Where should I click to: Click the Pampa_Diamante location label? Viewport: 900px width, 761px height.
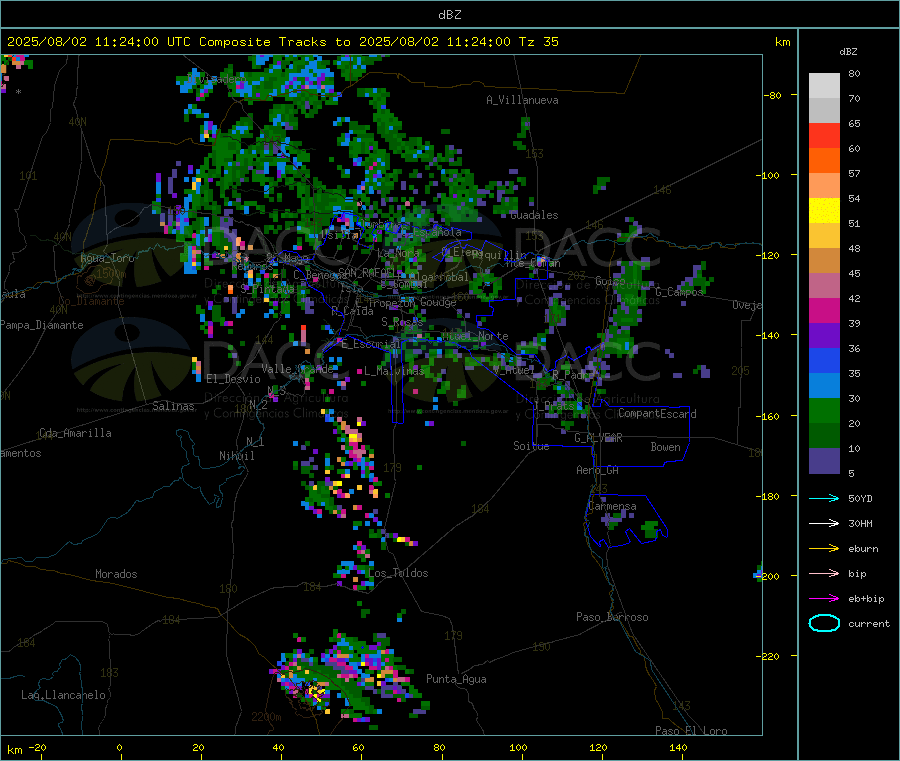(42, 325)
